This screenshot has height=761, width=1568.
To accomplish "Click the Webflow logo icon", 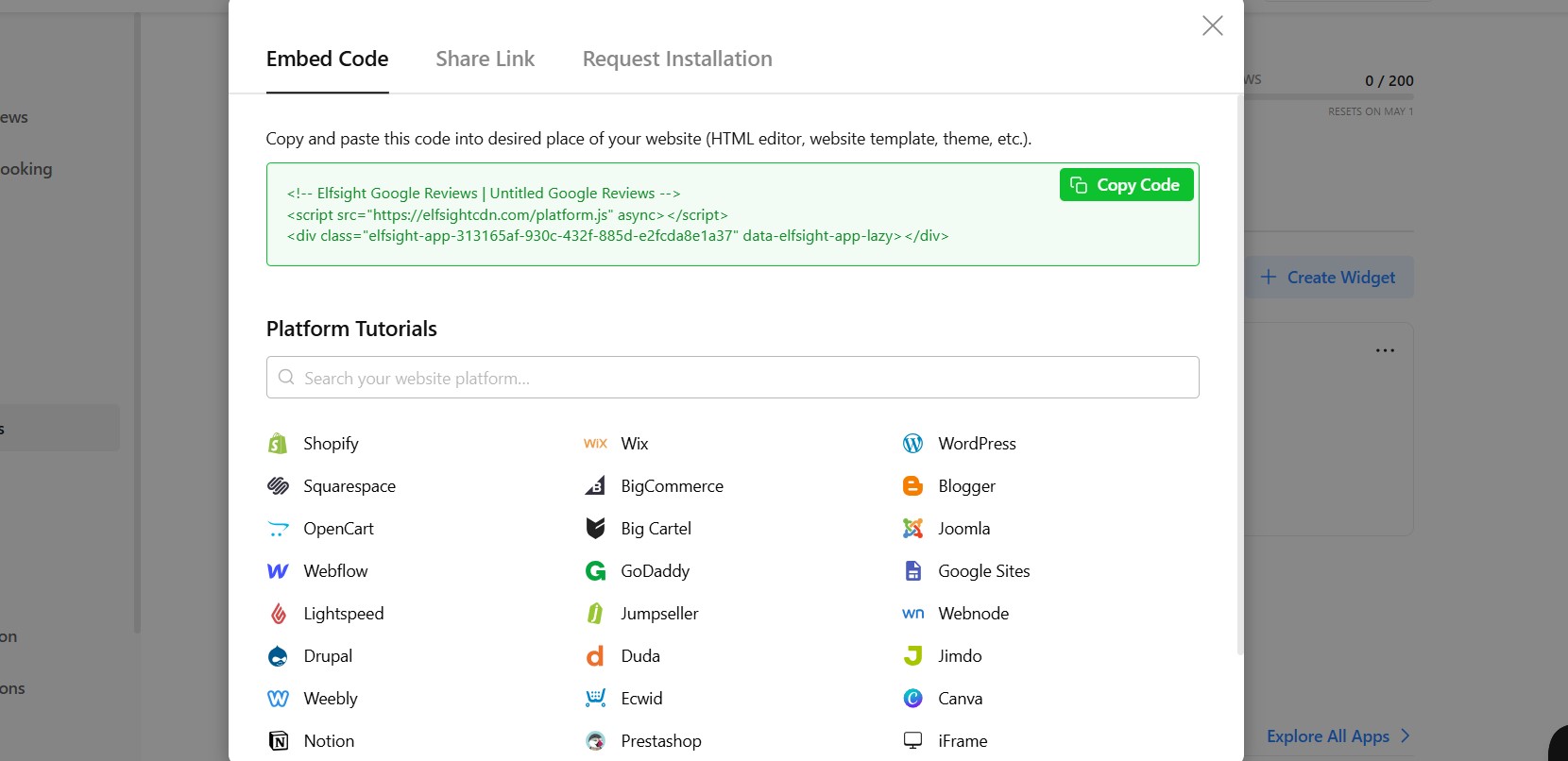I will pyautogui.click(x=278, y=571).
